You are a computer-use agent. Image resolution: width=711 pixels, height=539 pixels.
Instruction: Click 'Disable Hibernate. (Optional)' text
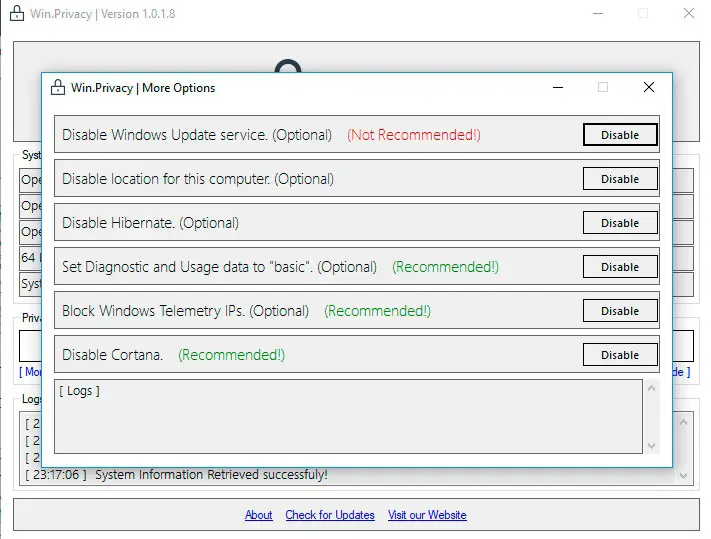151,223
